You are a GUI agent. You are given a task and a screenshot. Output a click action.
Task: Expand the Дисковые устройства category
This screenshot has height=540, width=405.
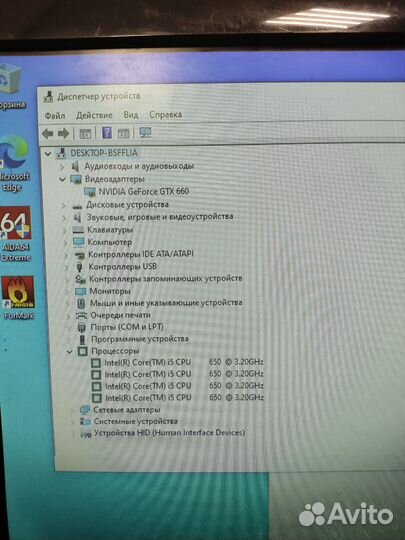63,206
